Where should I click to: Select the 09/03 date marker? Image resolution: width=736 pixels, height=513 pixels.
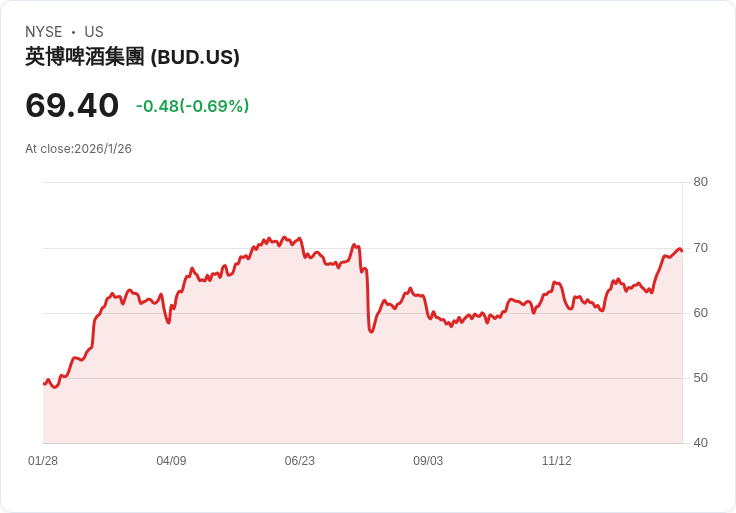pyautogui.click(x=428, y=461)
